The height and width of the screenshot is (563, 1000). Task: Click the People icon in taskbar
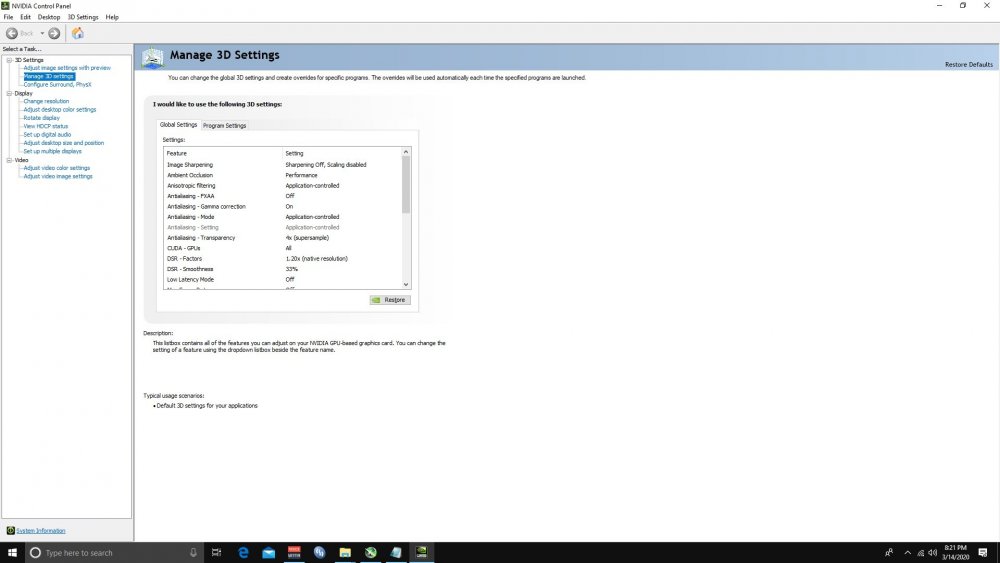point(889,553)
